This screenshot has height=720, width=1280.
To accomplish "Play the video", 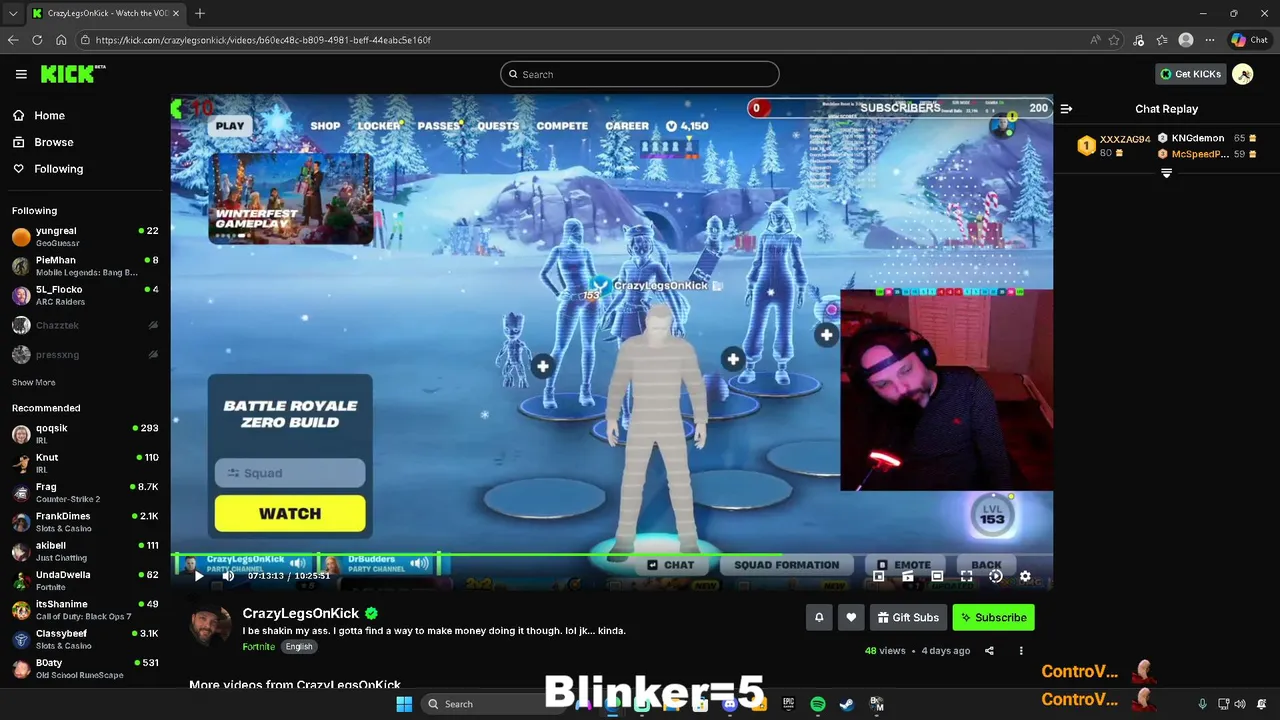I will tap(198, 576).
